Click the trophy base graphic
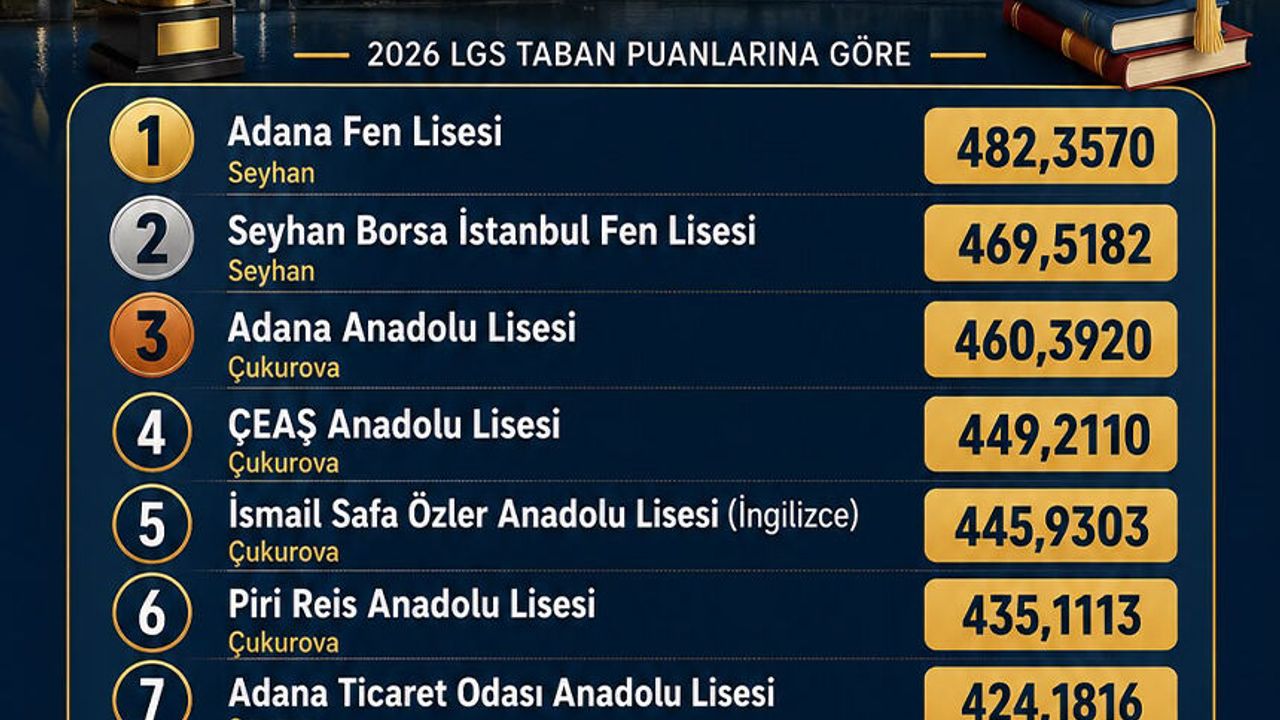The height and width of the screenshot is (720, 1280). pos(168,37)
